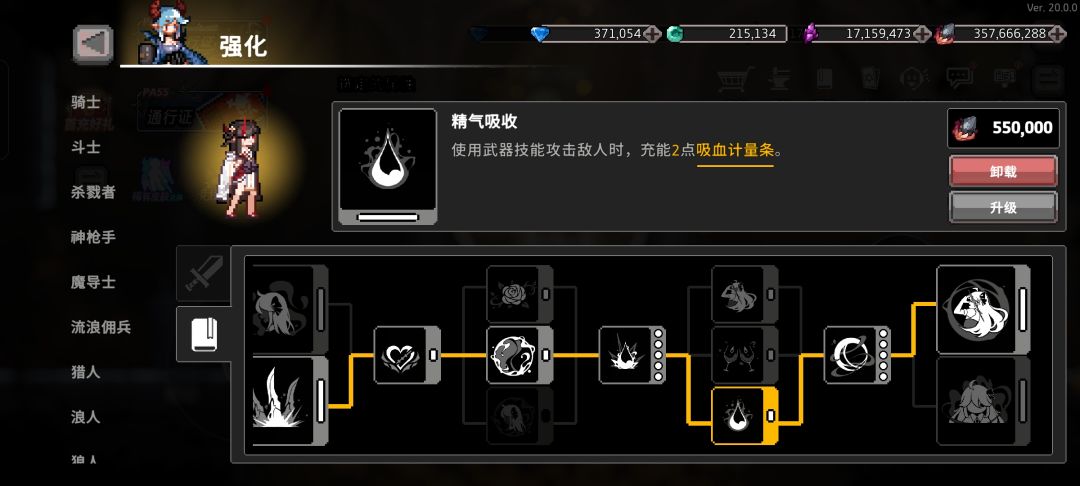Click the 升级 upgrade button
This screenshot has height=486, width=1080.
pos(1003,207)
